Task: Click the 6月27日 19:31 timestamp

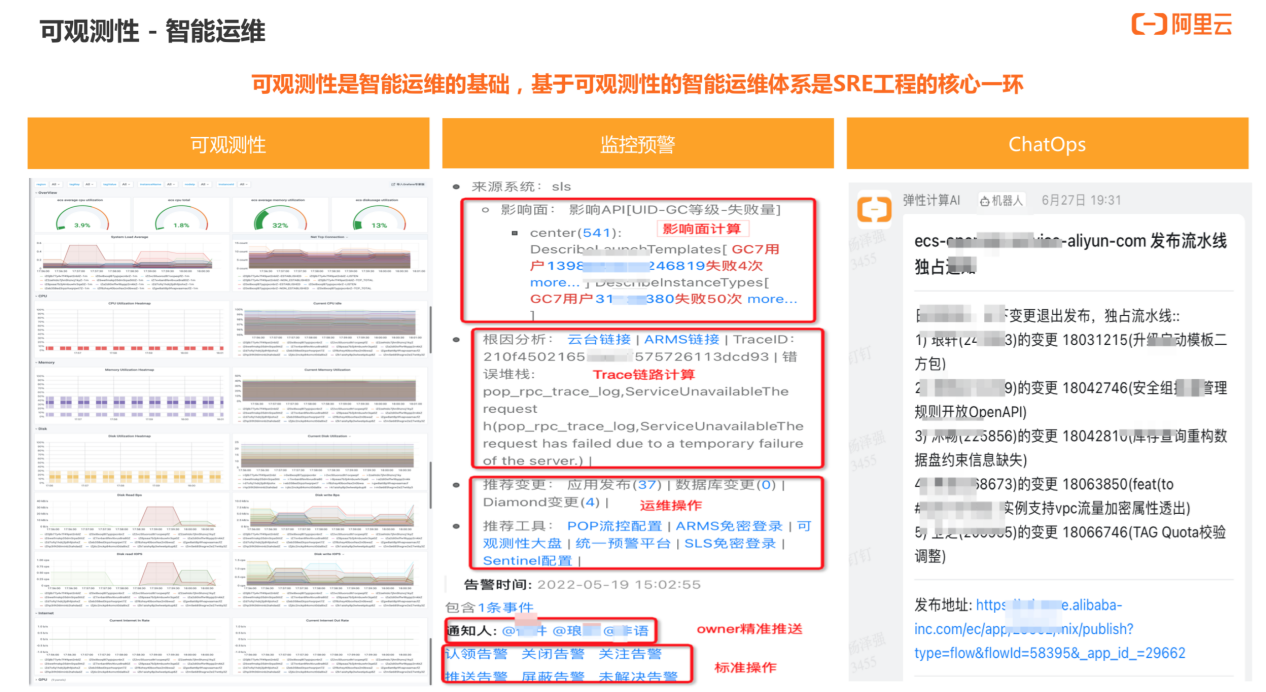Action: 1082,200
